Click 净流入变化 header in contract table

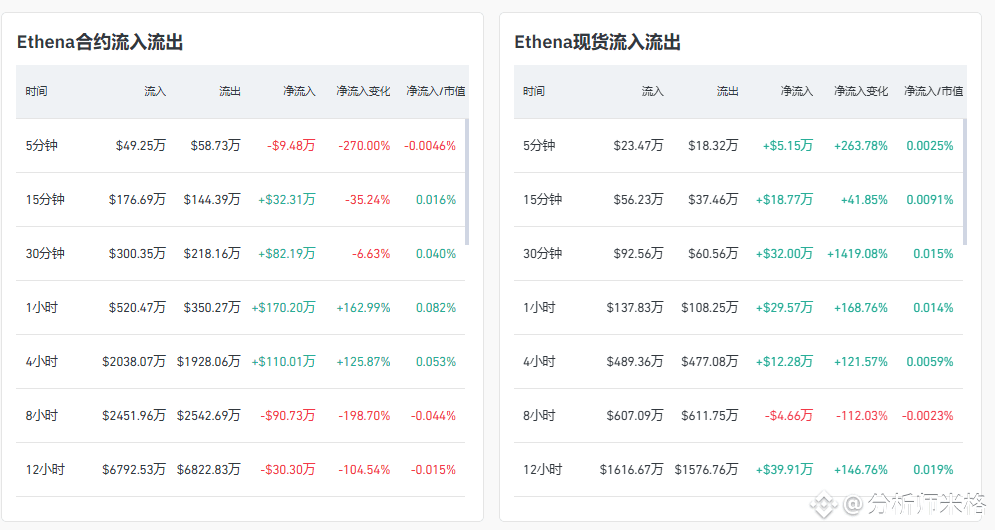click(363, 91)
